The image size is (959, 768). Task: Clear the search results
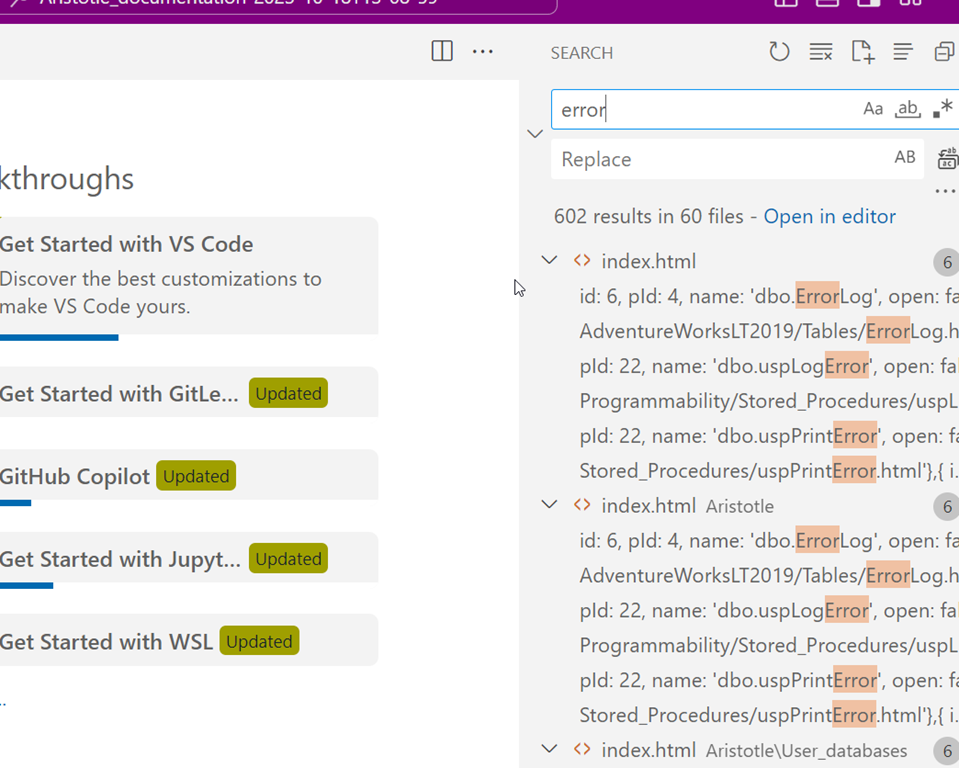point(821,52)
